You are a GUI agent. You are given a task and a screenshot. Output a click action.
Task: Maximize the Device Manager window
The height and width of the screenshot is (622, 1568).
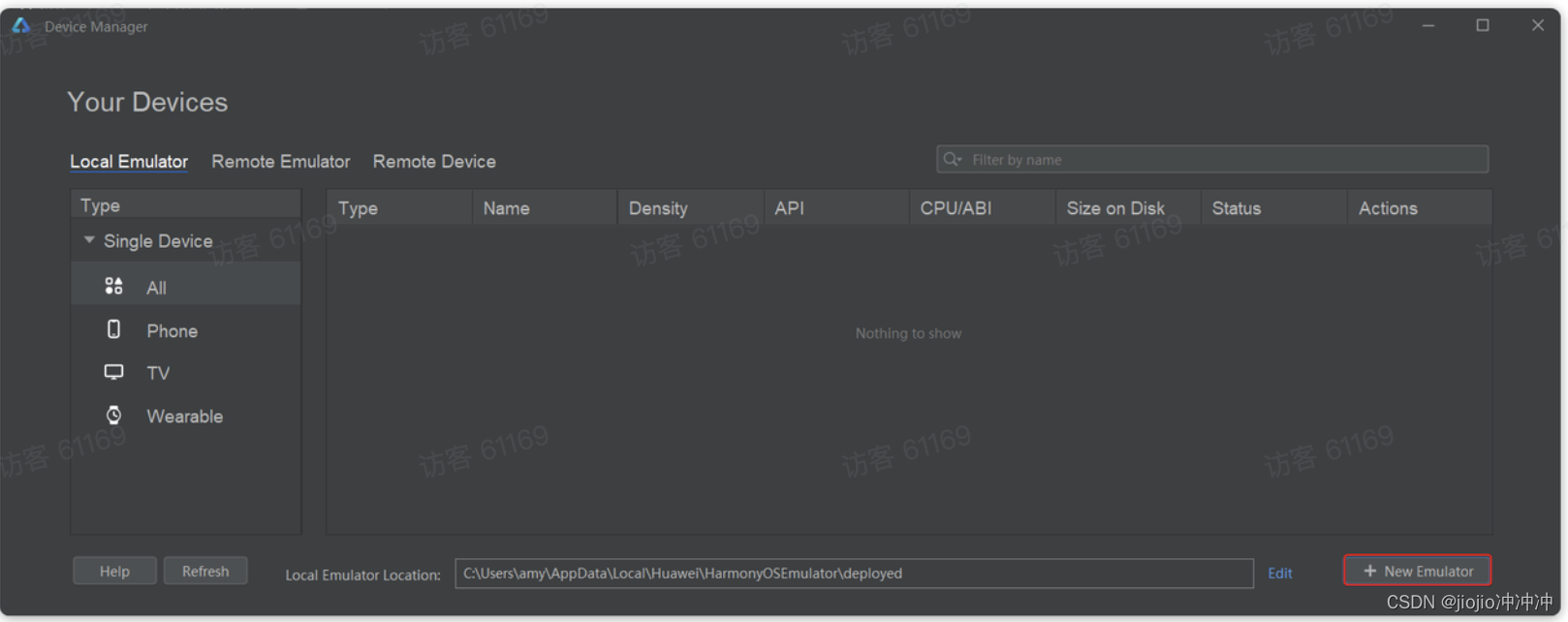(1482, 25)
